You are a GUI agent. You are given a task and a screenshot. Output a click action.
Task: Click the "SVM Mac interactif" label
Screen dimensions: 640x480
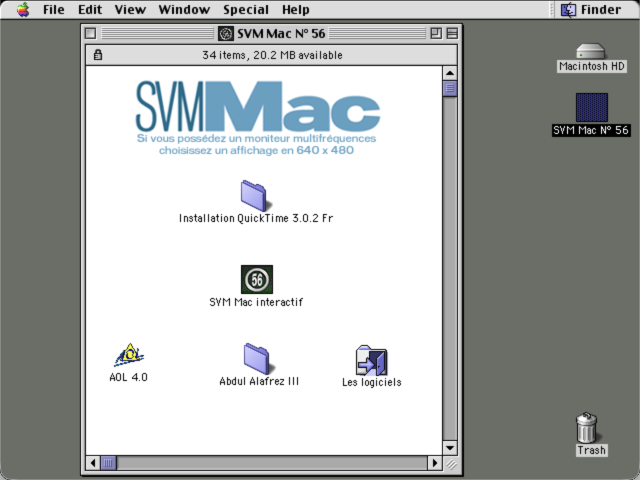256,302
